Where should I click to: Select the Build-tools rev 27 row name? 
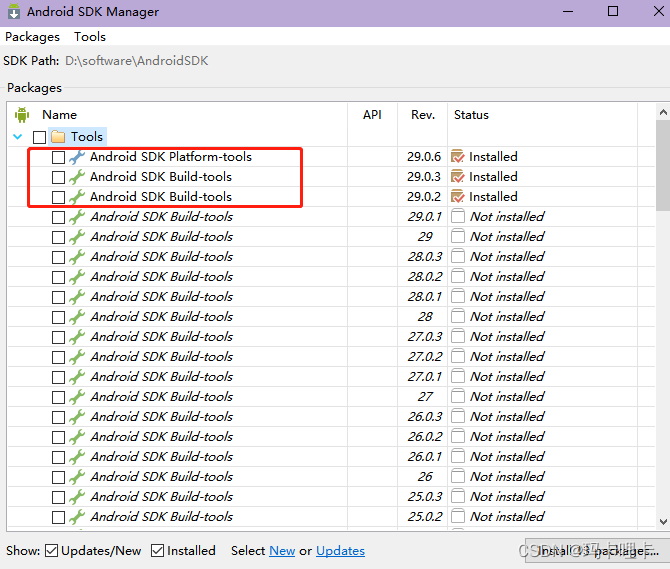pos(162,397)
